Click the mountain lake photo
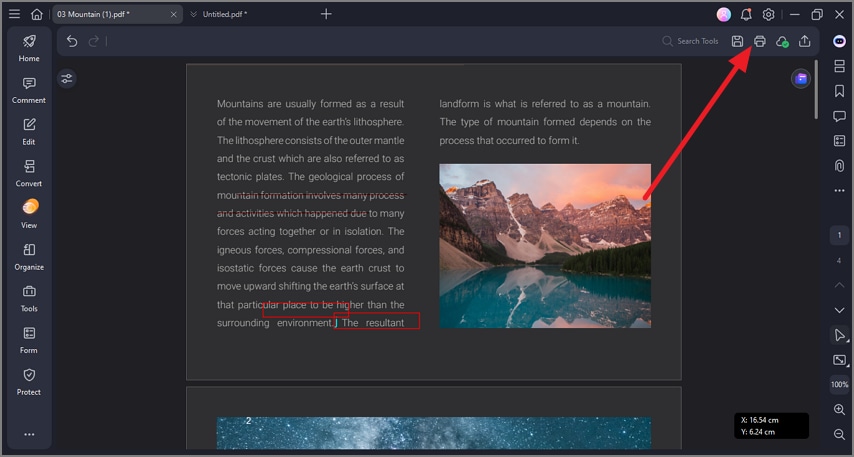 pos(545,246)
